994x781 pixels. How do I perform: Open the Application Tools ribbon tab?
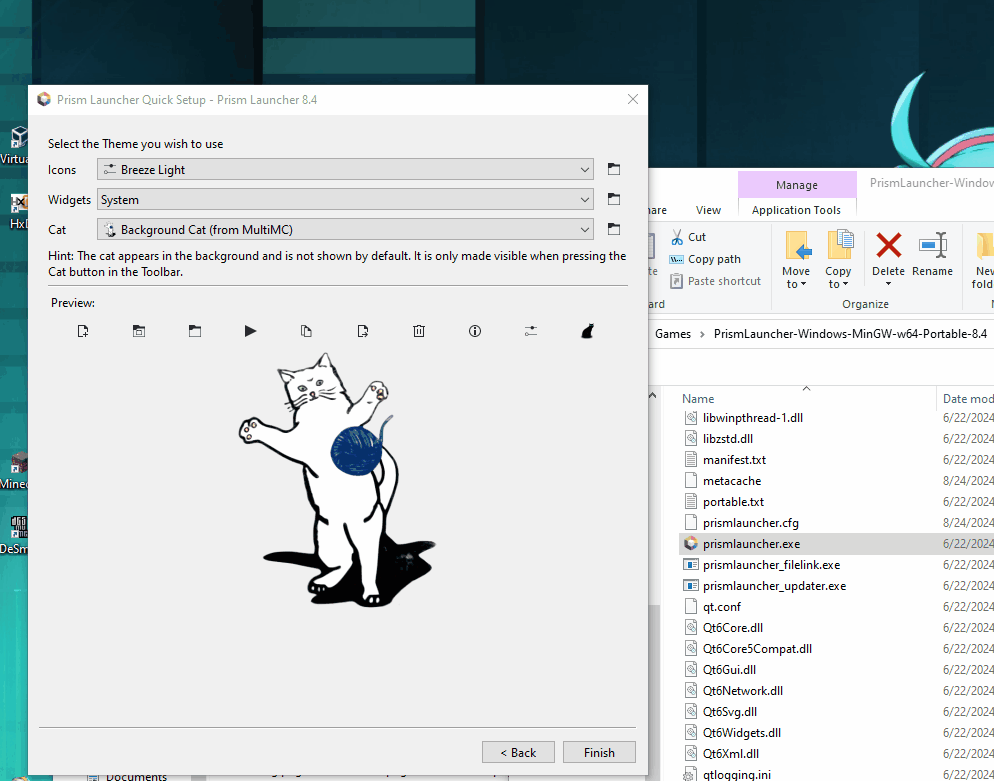click(x=796, y=210)
